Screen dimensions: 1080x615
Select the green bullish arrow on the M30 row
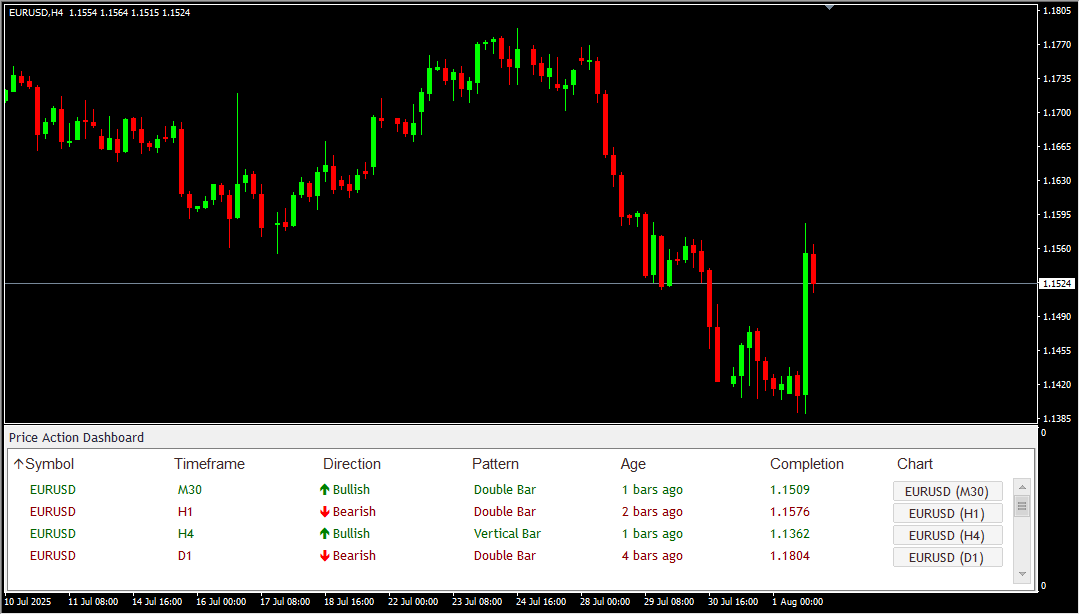[x=324, y=489]
